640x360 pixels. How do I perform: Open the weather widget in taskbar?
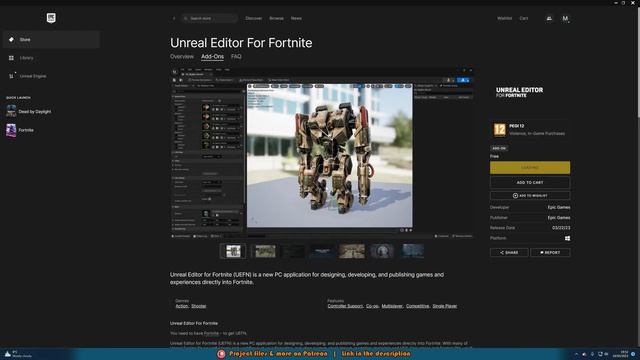click(x=18, y=354)
